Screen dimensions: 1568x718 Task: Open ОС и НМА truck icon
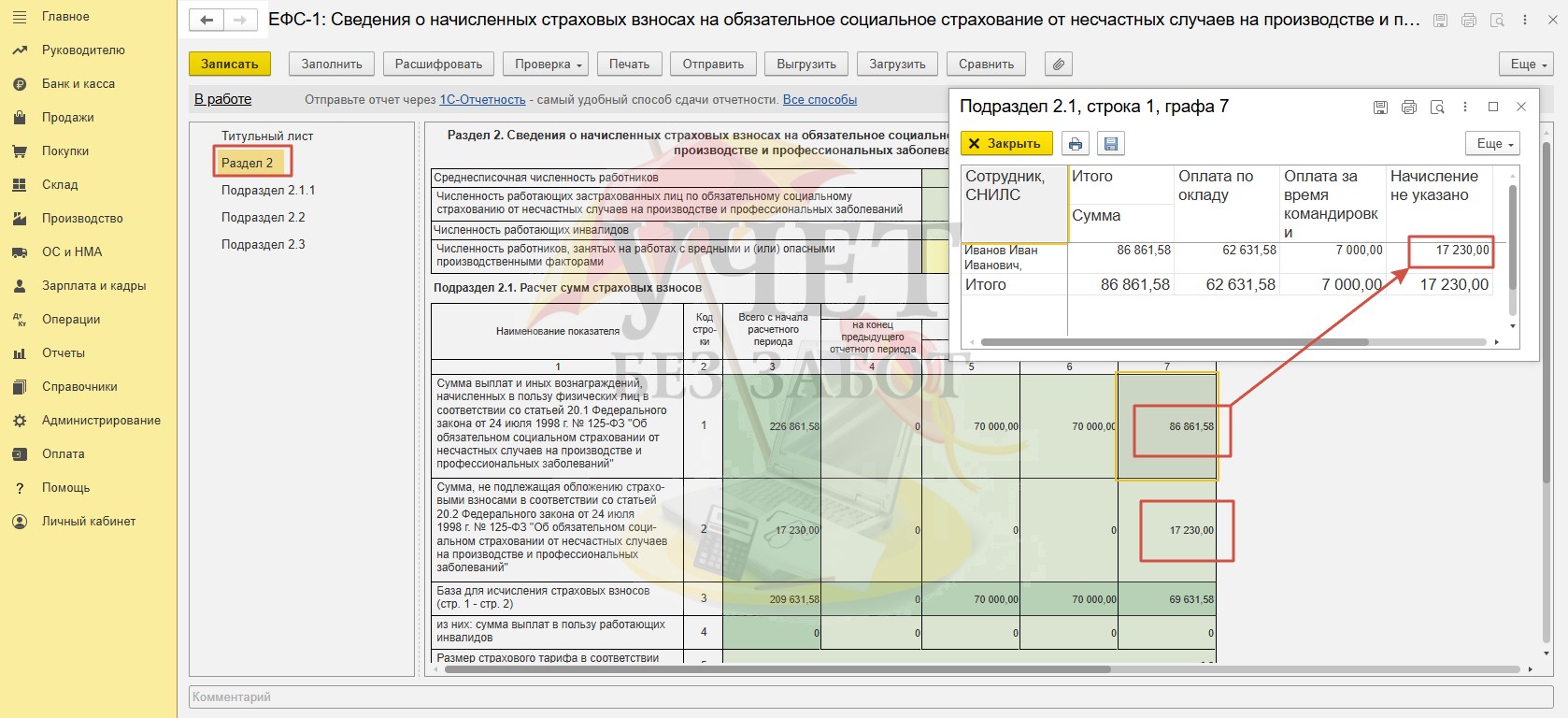click(20, 252)
